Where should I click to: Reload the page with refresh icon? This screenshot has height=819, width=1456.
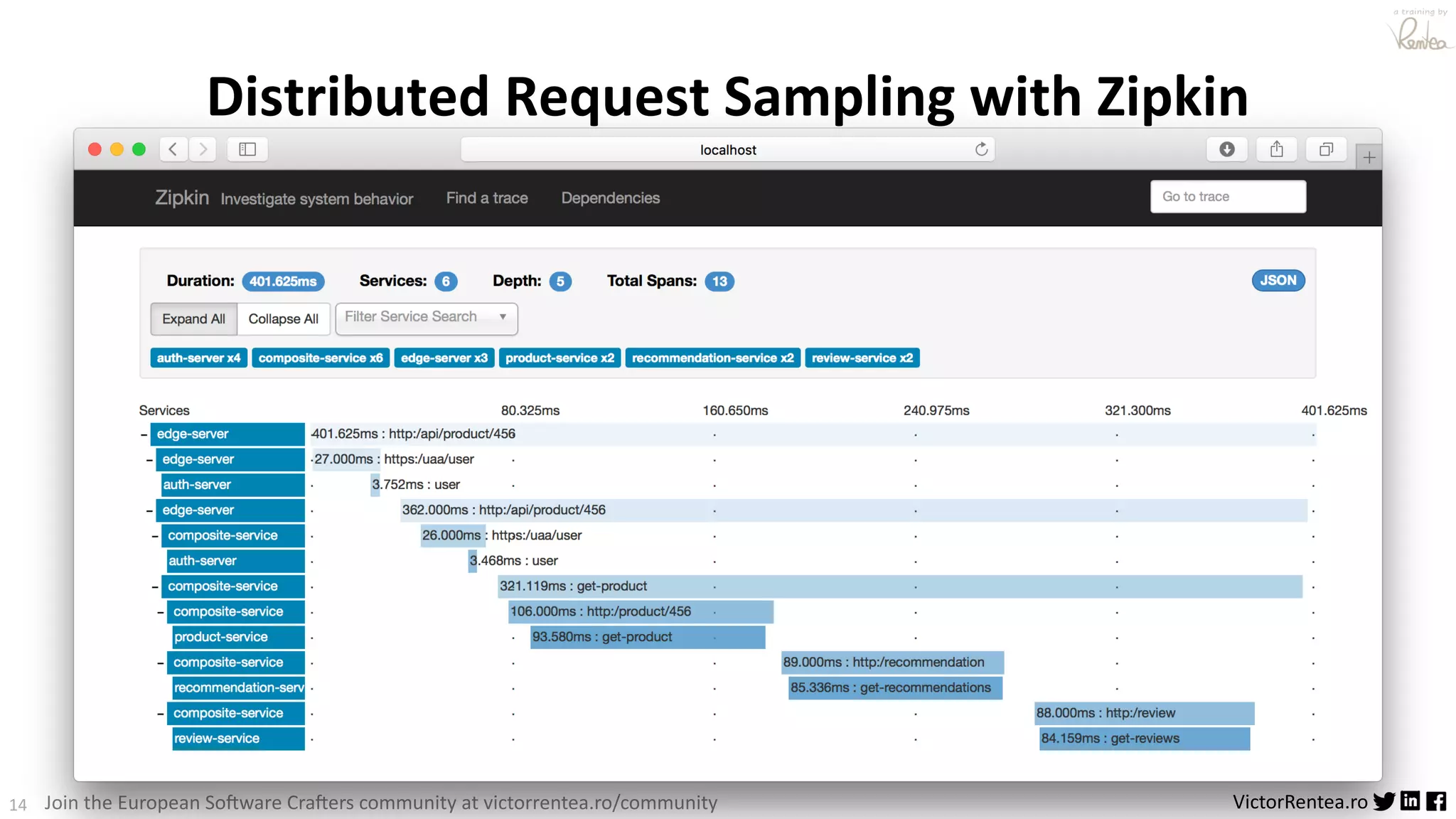pos(981,149)
